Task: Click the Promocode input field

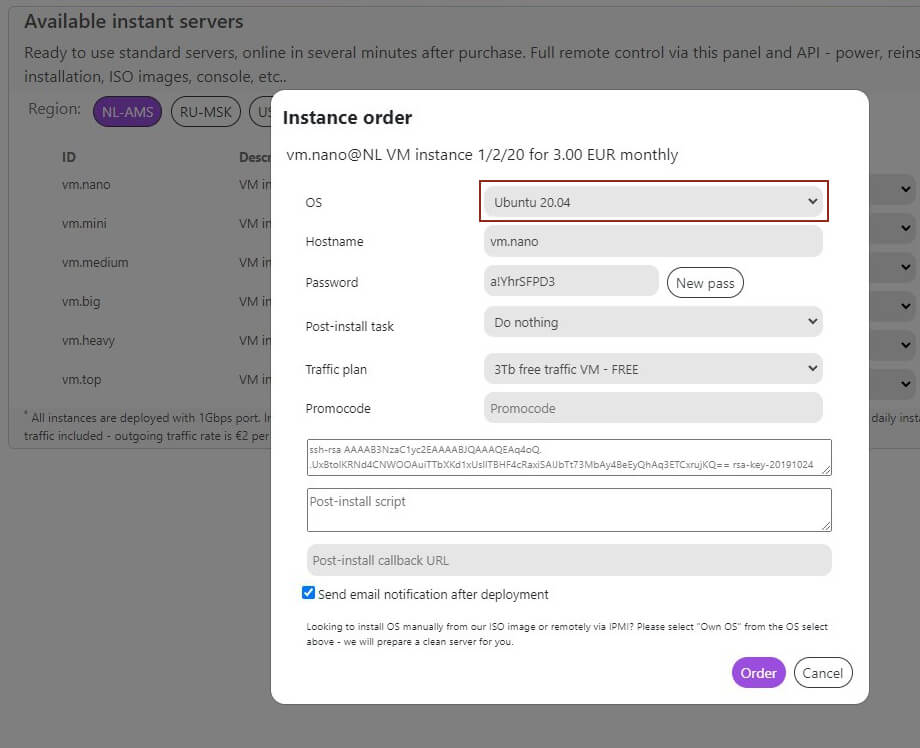Action: (654, 408)
